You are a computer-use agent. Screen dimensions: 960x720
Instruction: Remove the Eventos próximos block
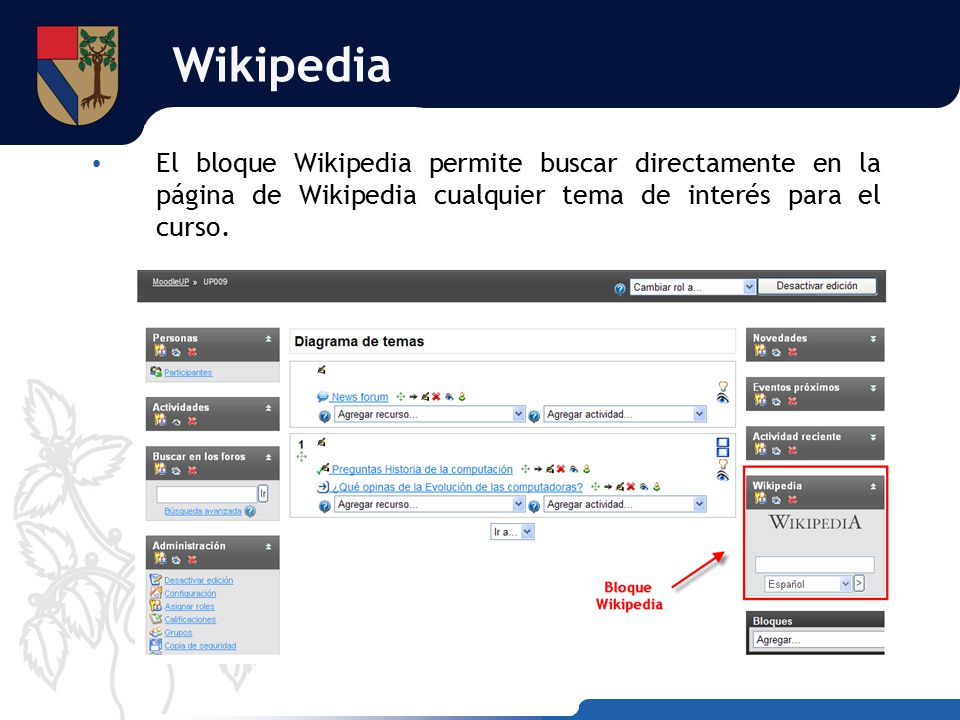792,401
